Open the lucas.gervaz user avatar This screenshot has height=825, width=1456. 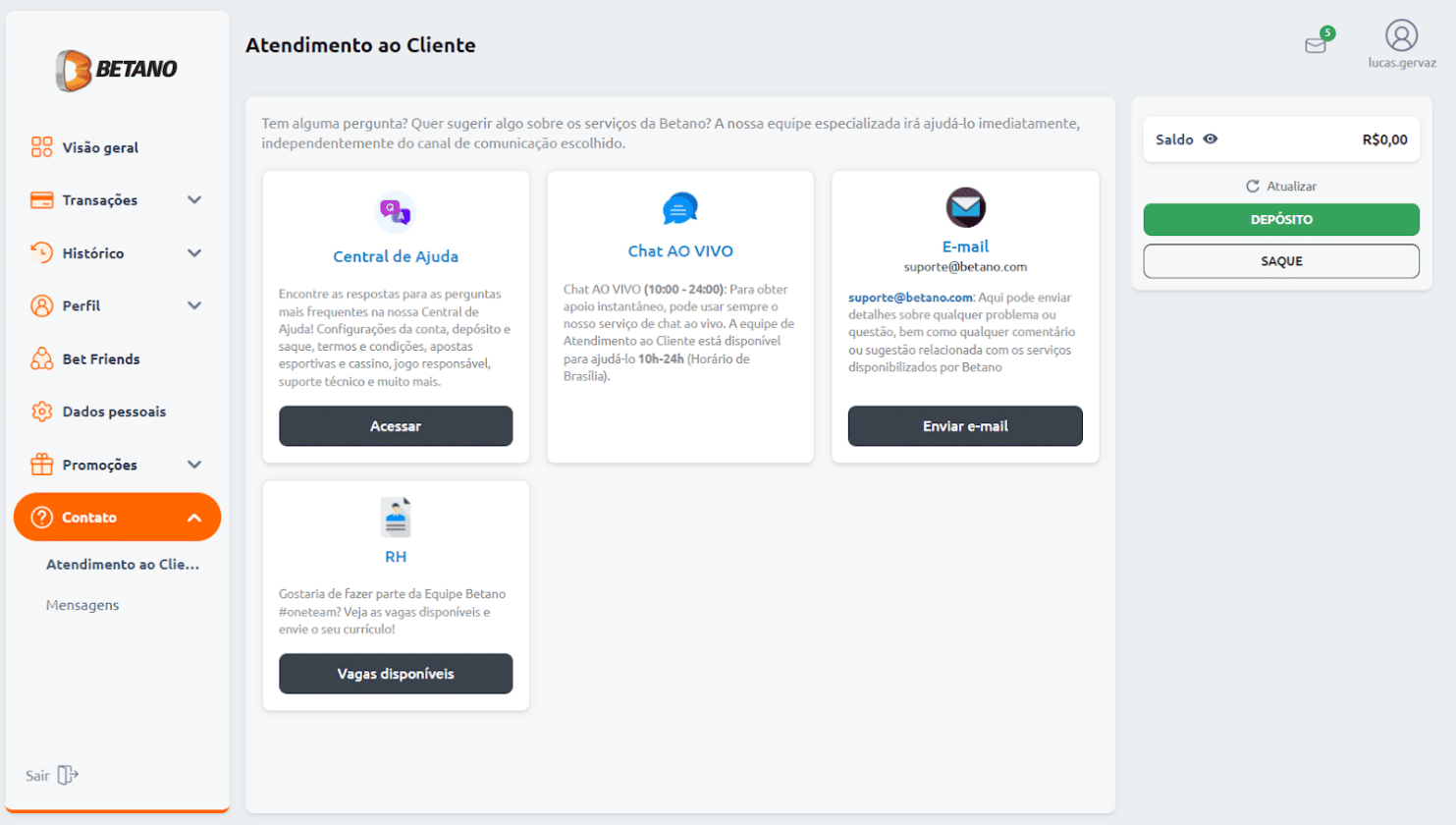tap(1401, 36)
